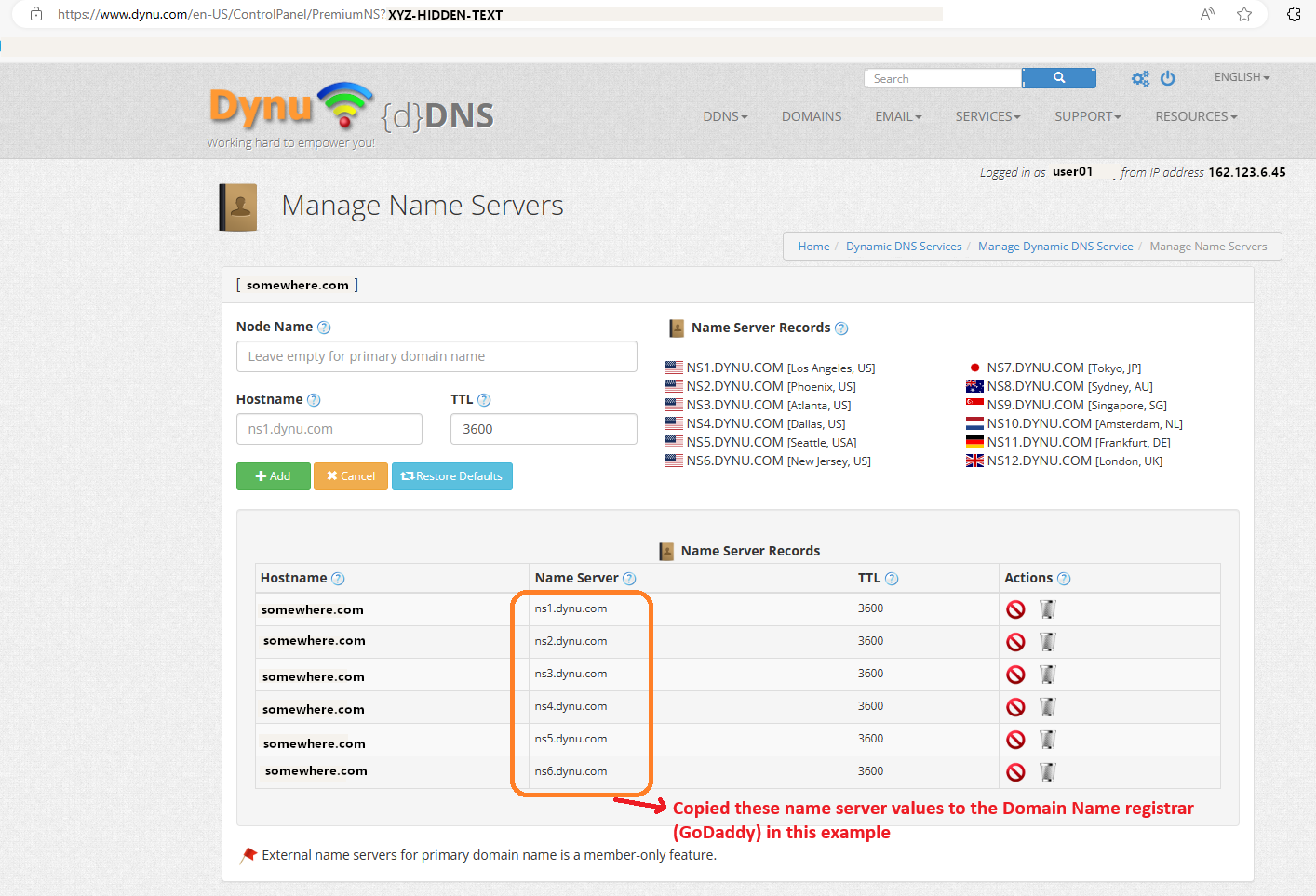The width and height of the screenshot is (1316, 896).
Task: Disable the ns4.dynu.com record
Action: (x=1015, y=707)
